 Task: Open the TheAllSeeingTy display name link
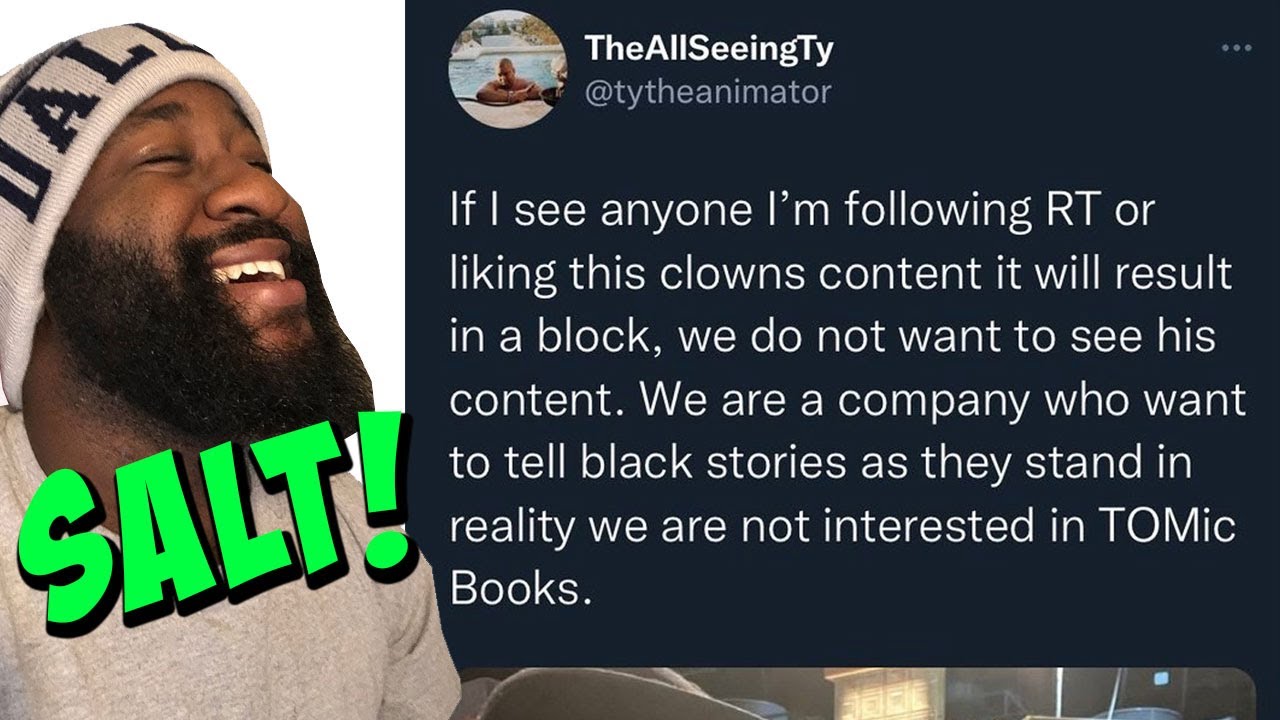coord(708,48)
